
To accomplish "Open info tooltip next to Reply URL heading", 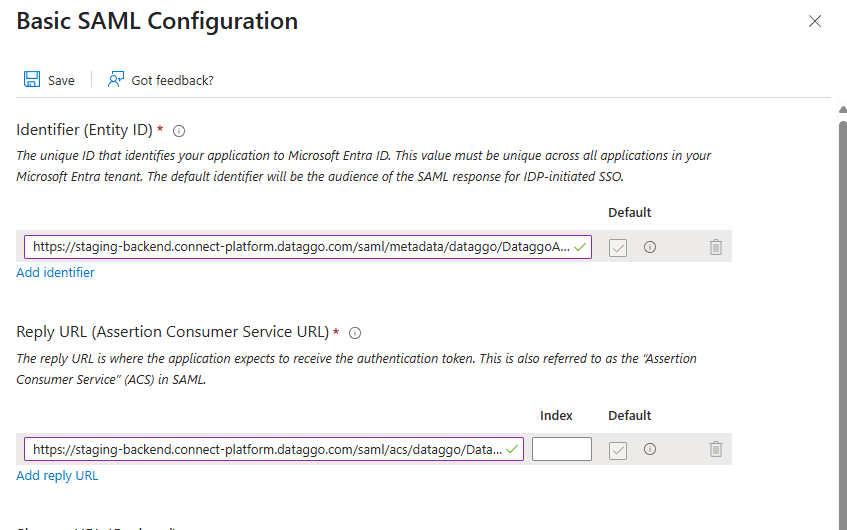I will coord(355,333).
